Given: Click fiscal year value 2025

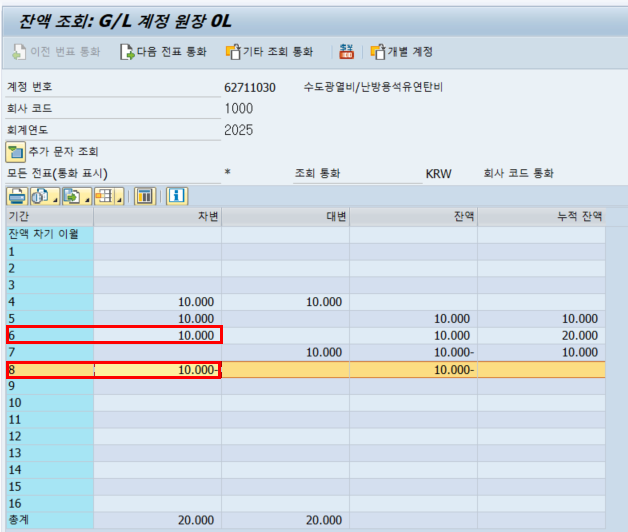Looking at the screenshot, I should (239, 130).
